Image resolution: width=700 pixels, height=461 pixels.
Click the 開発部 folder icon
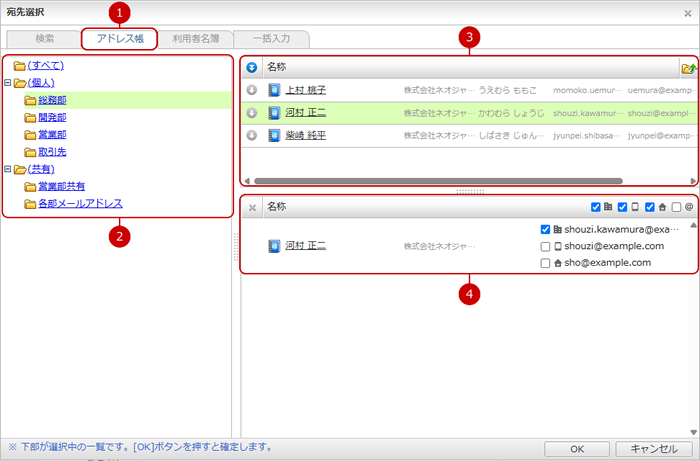(30, 117)
